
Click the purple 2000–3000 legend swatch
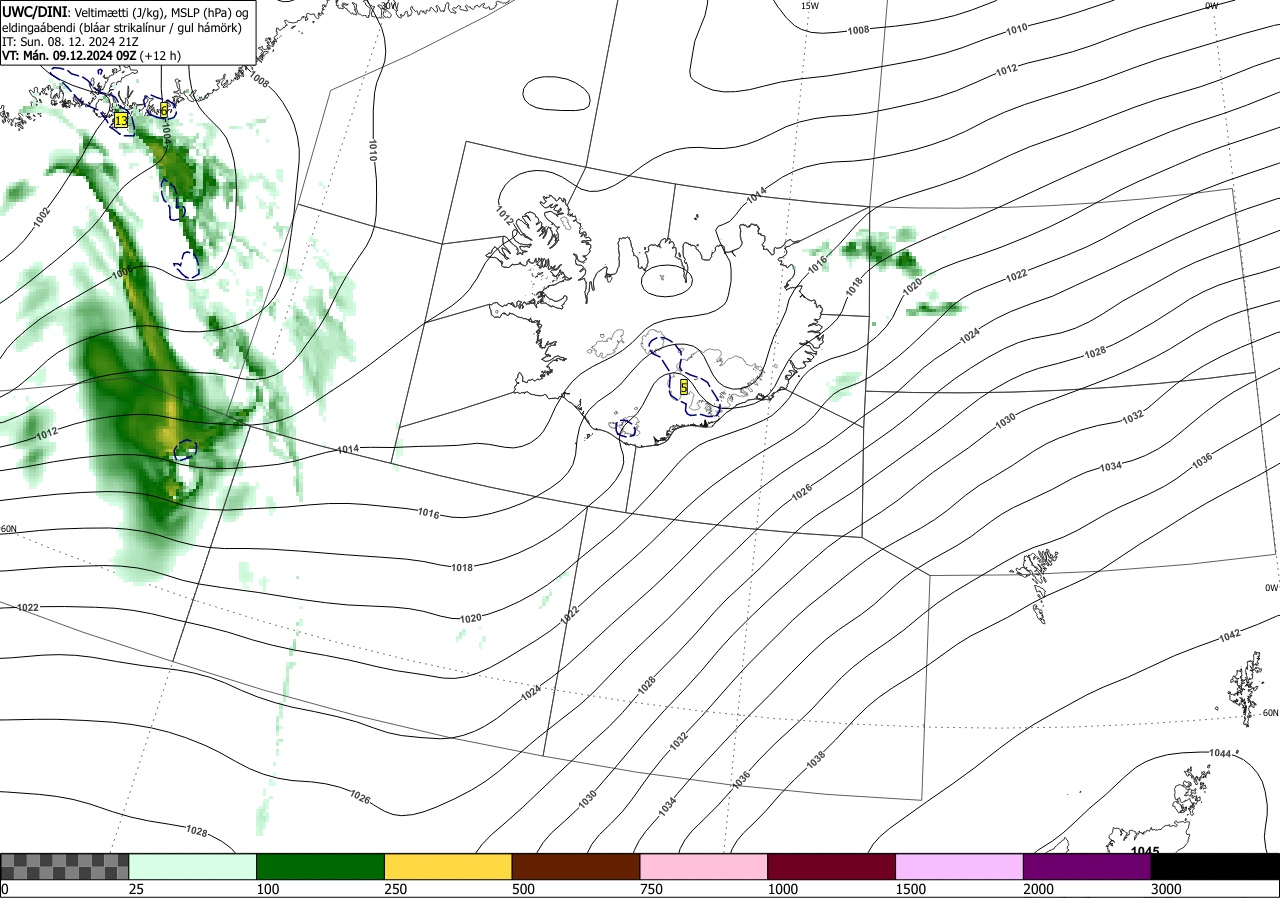tap(1087, 866)
